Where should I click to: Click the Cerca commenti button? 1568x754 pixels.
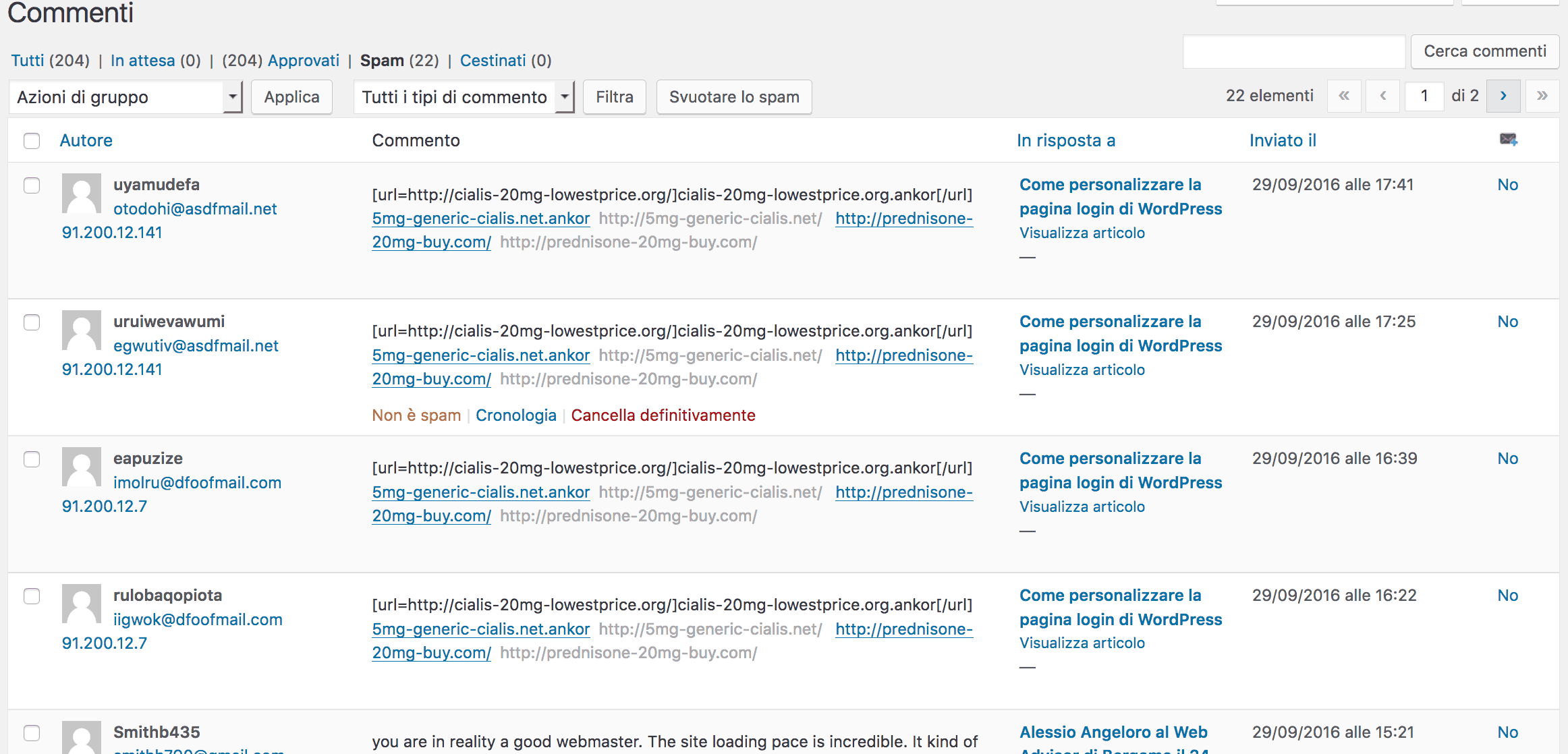(1485, 51)
